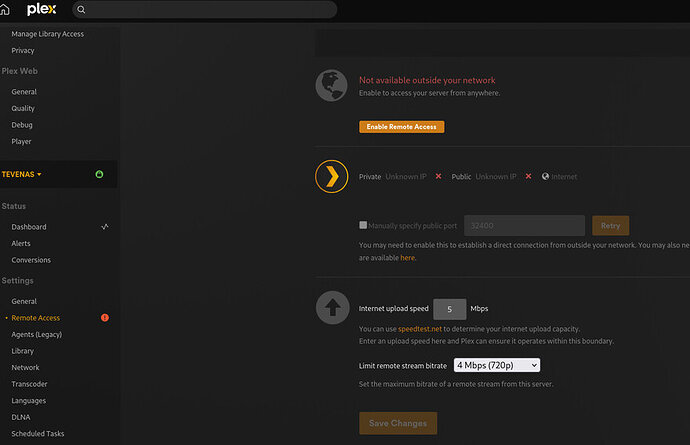Open Network settings
Screen dimensions: 690x445
[26, 368]
